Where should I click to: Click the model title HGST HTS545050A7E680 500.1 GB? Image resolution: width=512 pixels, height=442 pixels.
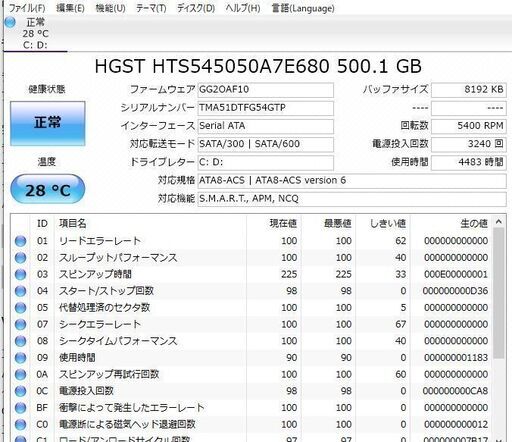pyautogui.click(x=258, y=66)
